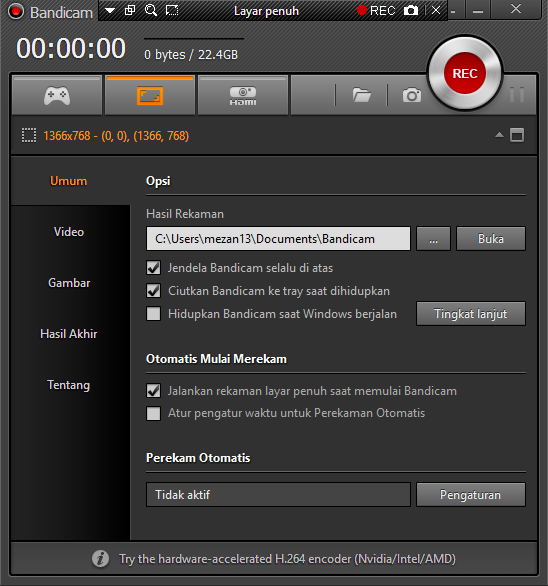Close the mini bar with its X icon
Screen dimensions: 548x586
(436, 10)
